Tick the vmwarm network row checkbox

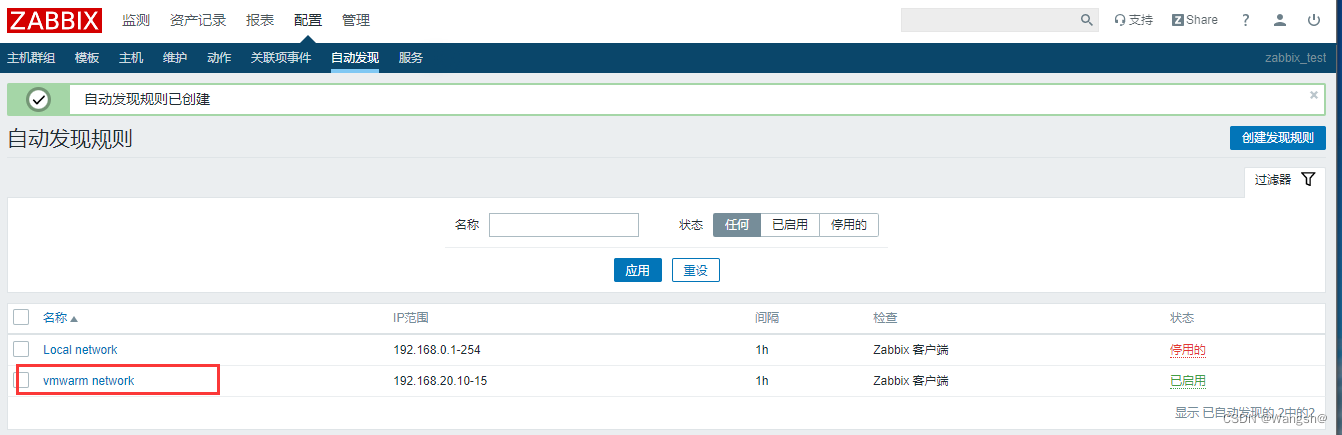21,380
